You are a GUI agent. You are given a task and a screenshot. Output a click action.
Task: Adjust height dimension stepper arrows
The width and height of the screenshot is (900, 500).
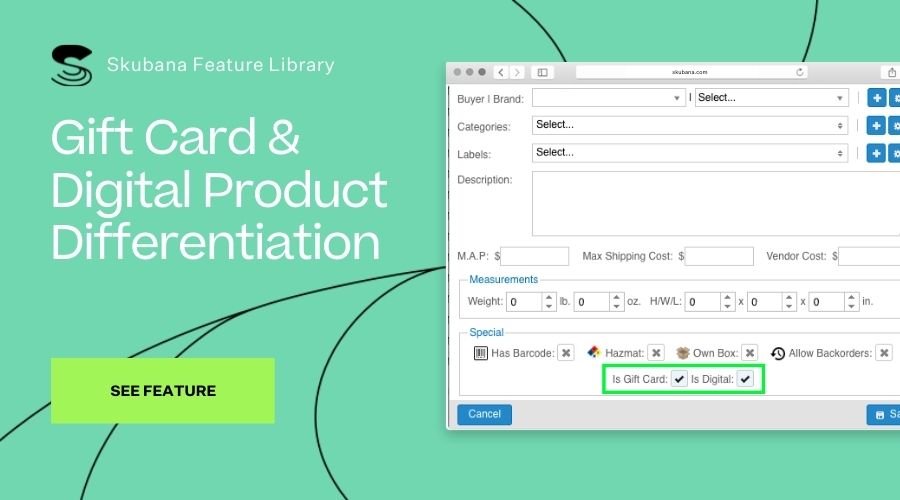[x=727, y=302]
